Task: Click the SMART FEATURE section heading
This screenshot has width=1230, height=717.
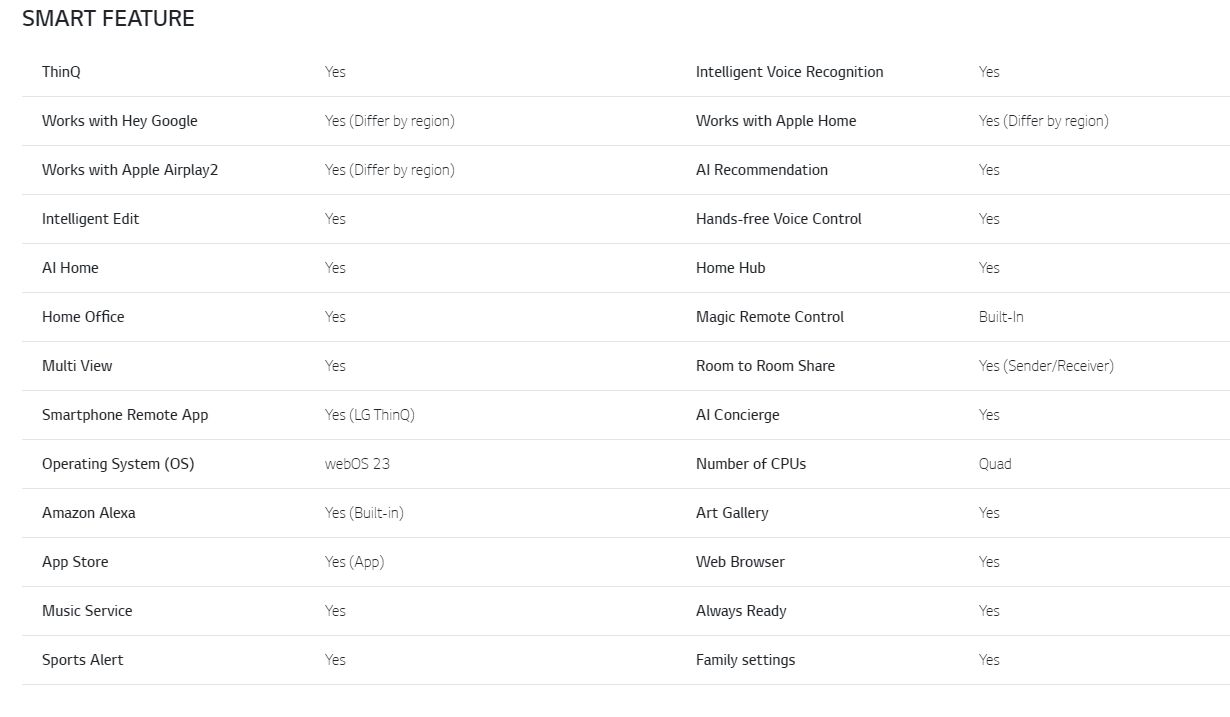Action: point(108,18)
